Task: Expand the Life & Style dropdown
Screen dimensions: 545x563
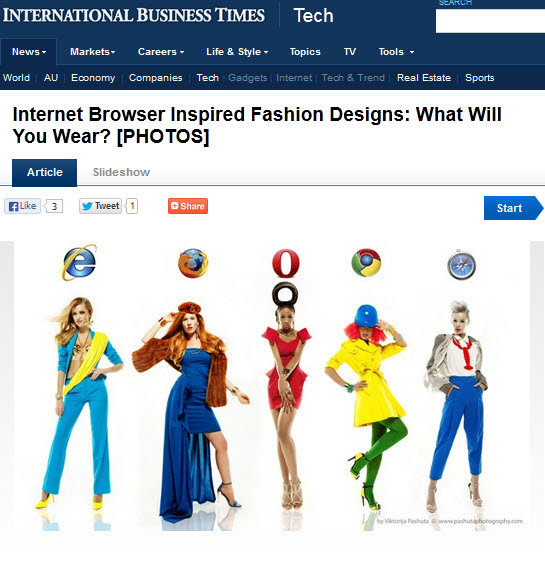Action: 237,52
